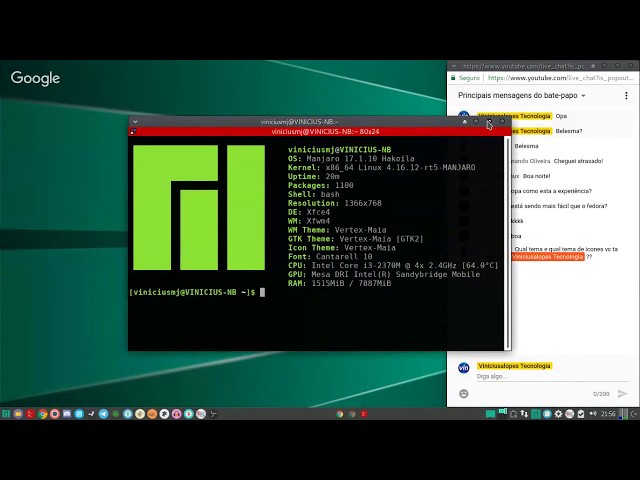The image size is (640, 480).
Task: Click the red terminal tab bar labeled 80x24
Action: (319, 131)
